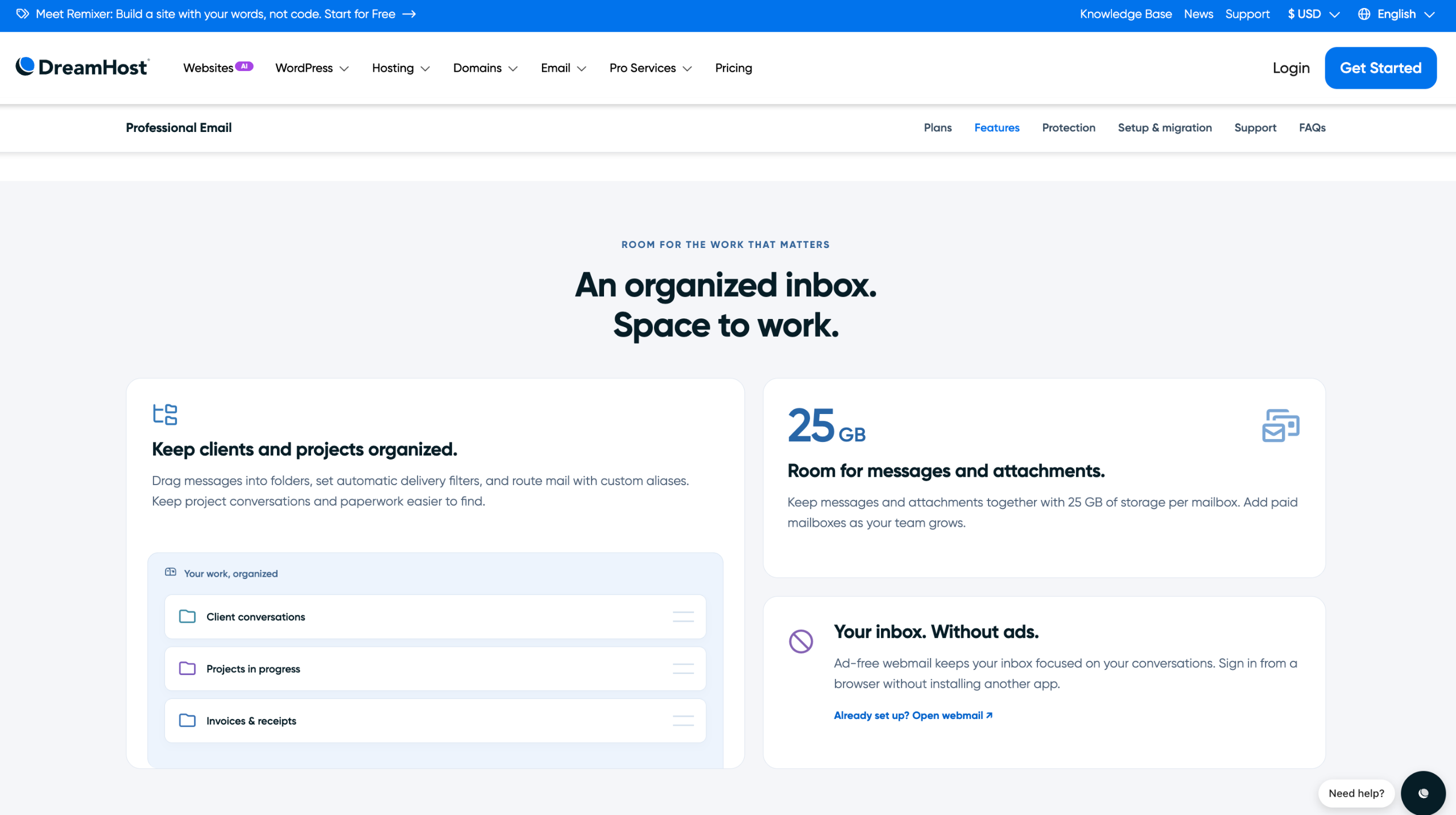1456x815 pixels.
Task: Click Support in the top blue bar
Action: (x=1247, y=14)
